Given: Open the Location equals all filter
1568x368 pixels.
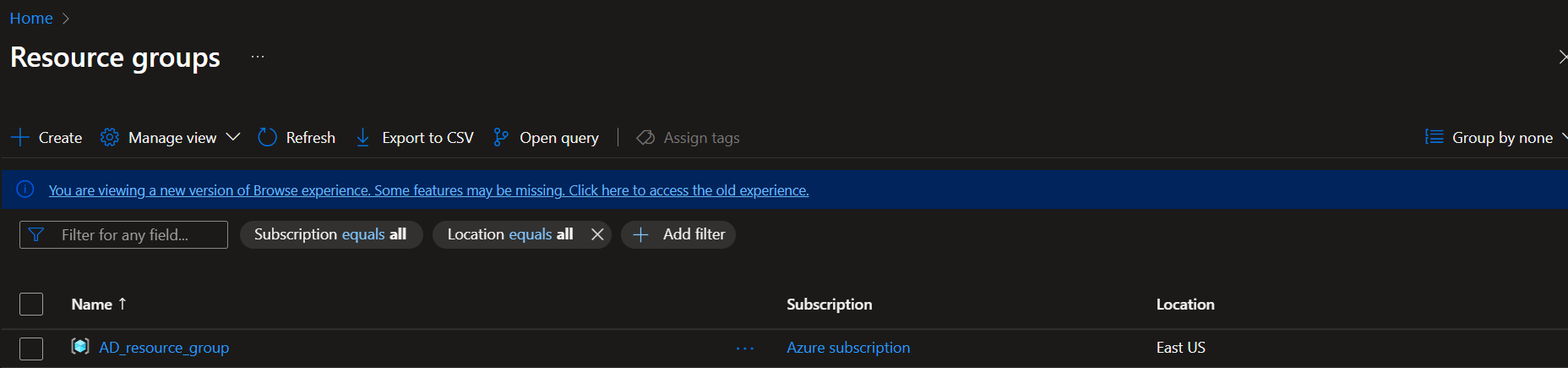Looking at the screenshot, I should (x=509, y=234).
